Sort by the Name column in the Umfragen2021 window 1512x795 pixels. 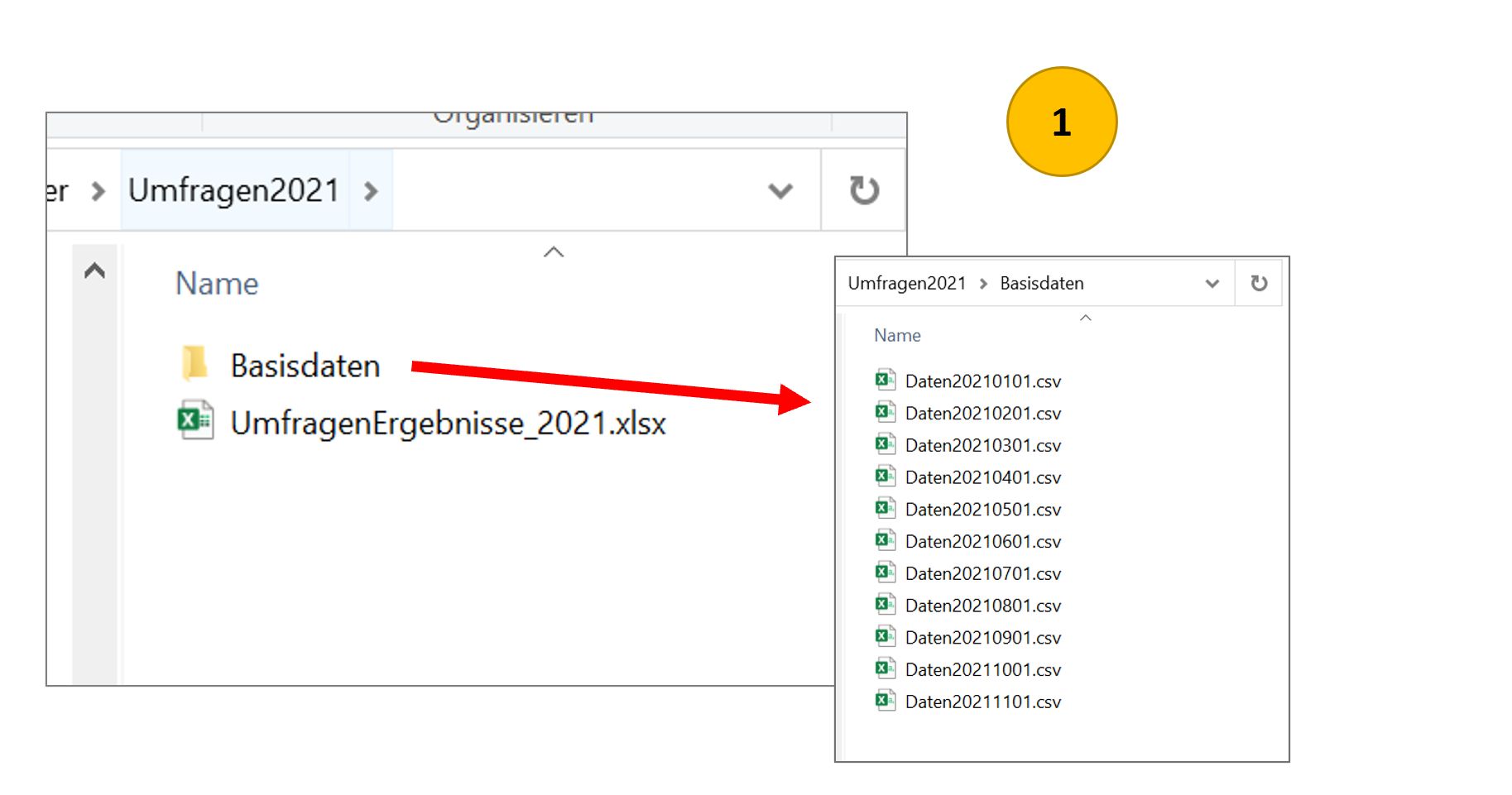(x=217, y=284)
